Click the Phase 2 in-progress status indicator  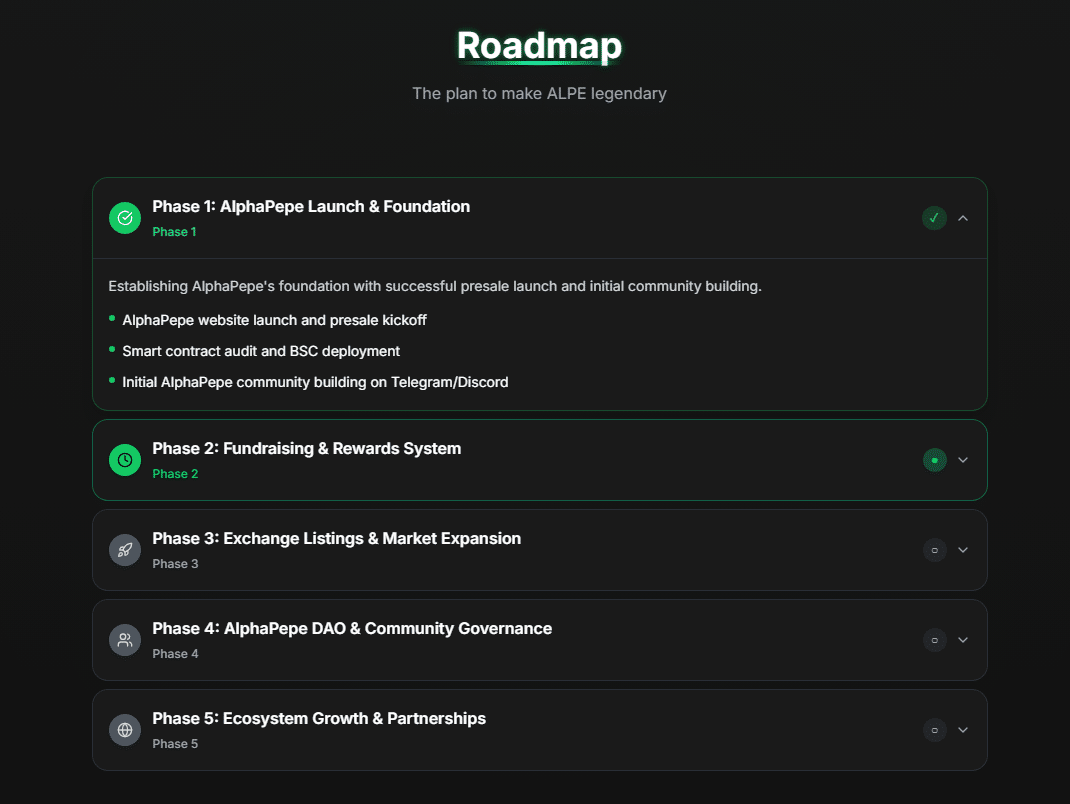click(934, 460)
